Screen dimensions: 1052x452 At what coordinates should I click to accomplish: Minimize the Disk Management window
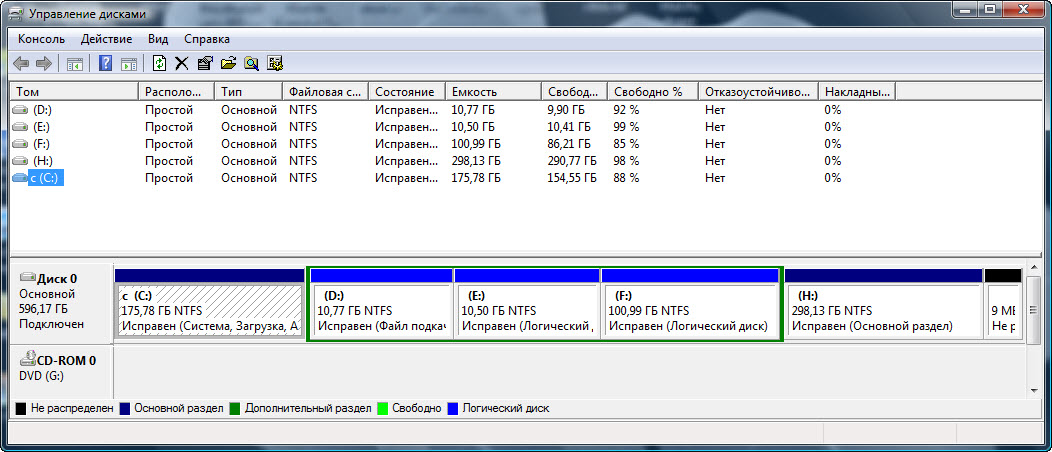pyautogui.click(x=966, y=9)
